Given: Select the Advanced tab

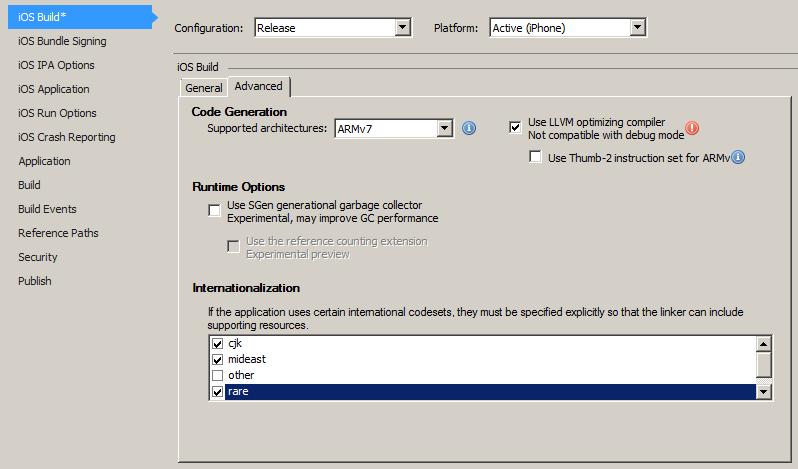Looking at the screenshot, I should [259, 86].
